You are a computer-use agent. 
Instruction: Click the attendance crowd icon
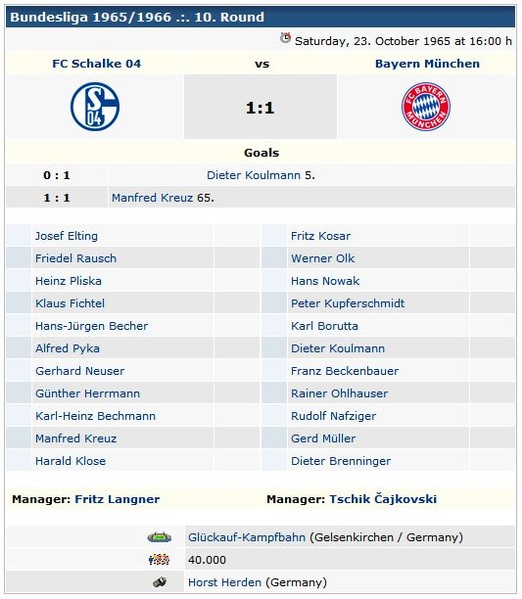pos(159,560)
